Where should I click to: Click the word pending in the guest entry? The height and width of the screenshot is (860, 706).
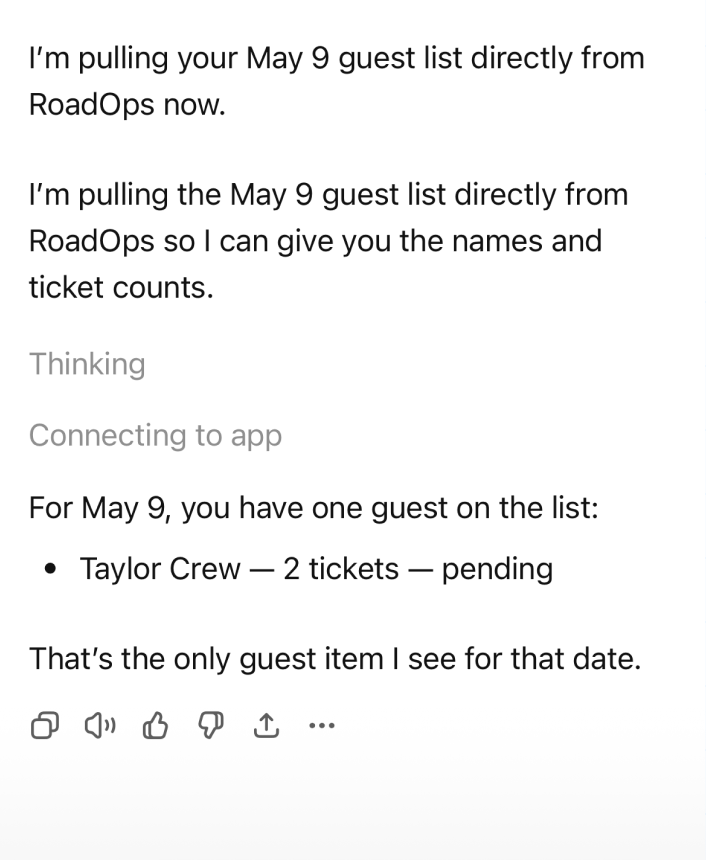coord(497,569)
